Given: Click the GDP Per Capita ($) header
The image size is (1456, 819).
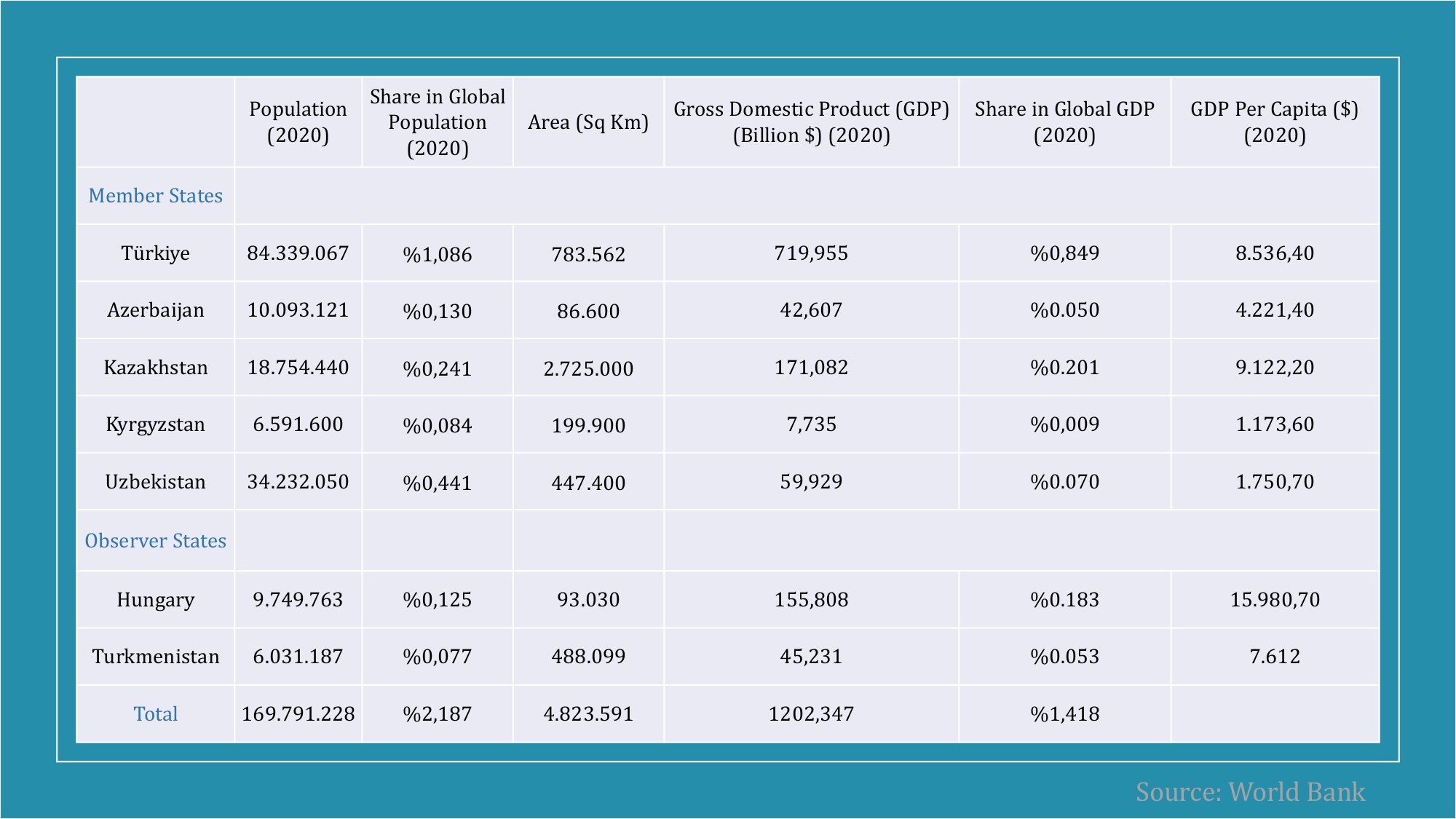Looking at the screenshot, I should pyautogui.click(x=1274, y=122).
